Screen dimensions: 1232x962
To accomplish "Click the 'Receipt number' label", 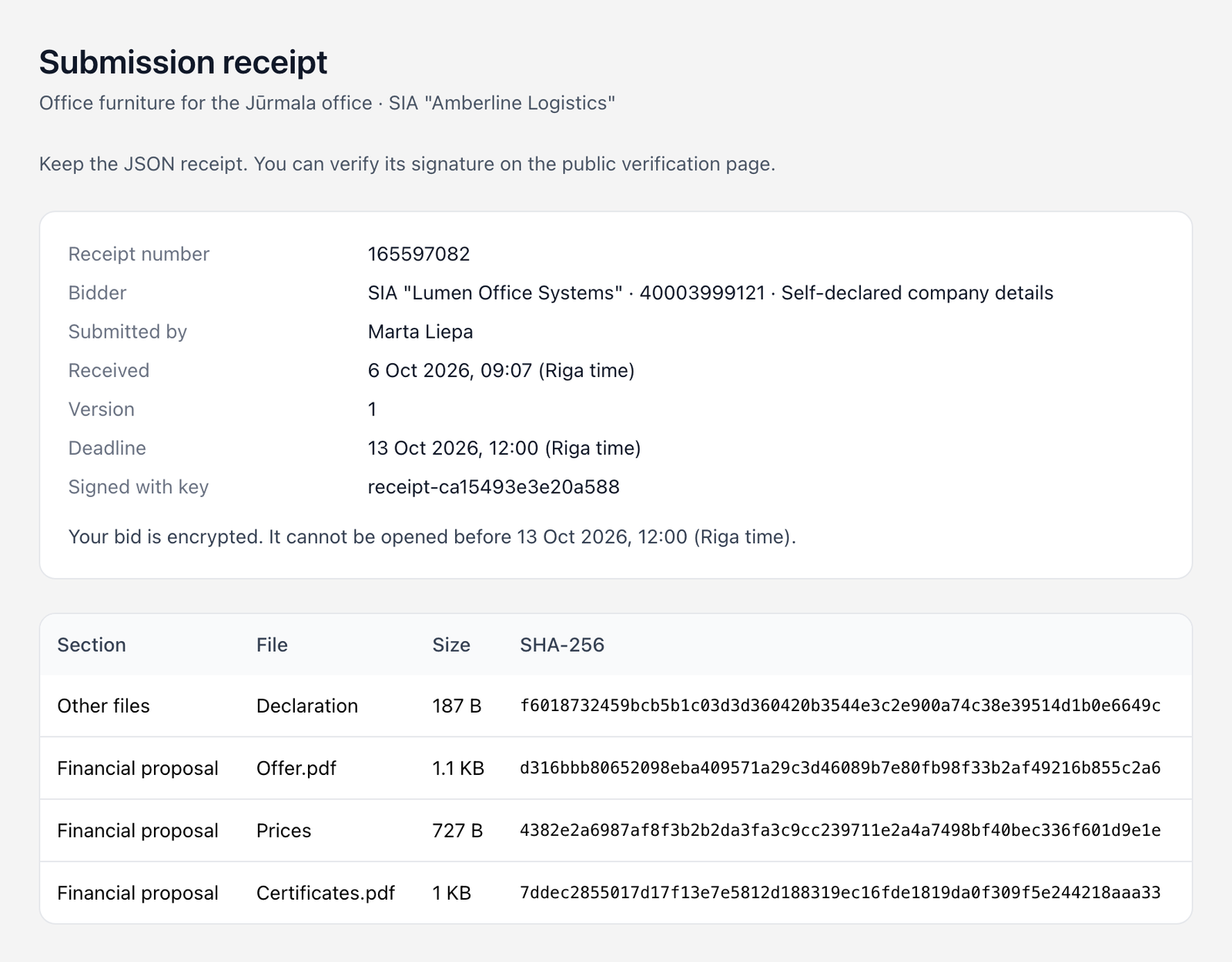I will [139, 254].
